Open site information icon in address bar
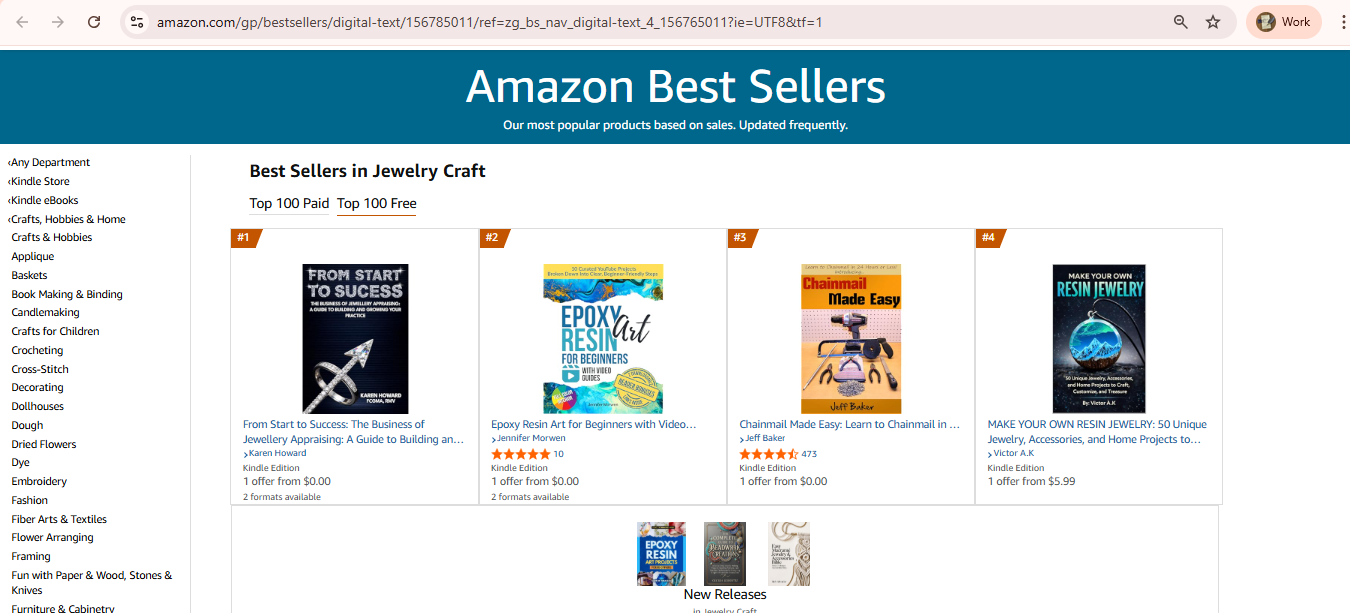Viewport: 1350px width, 613px height. pyautogui.click(x=137, y=22)
